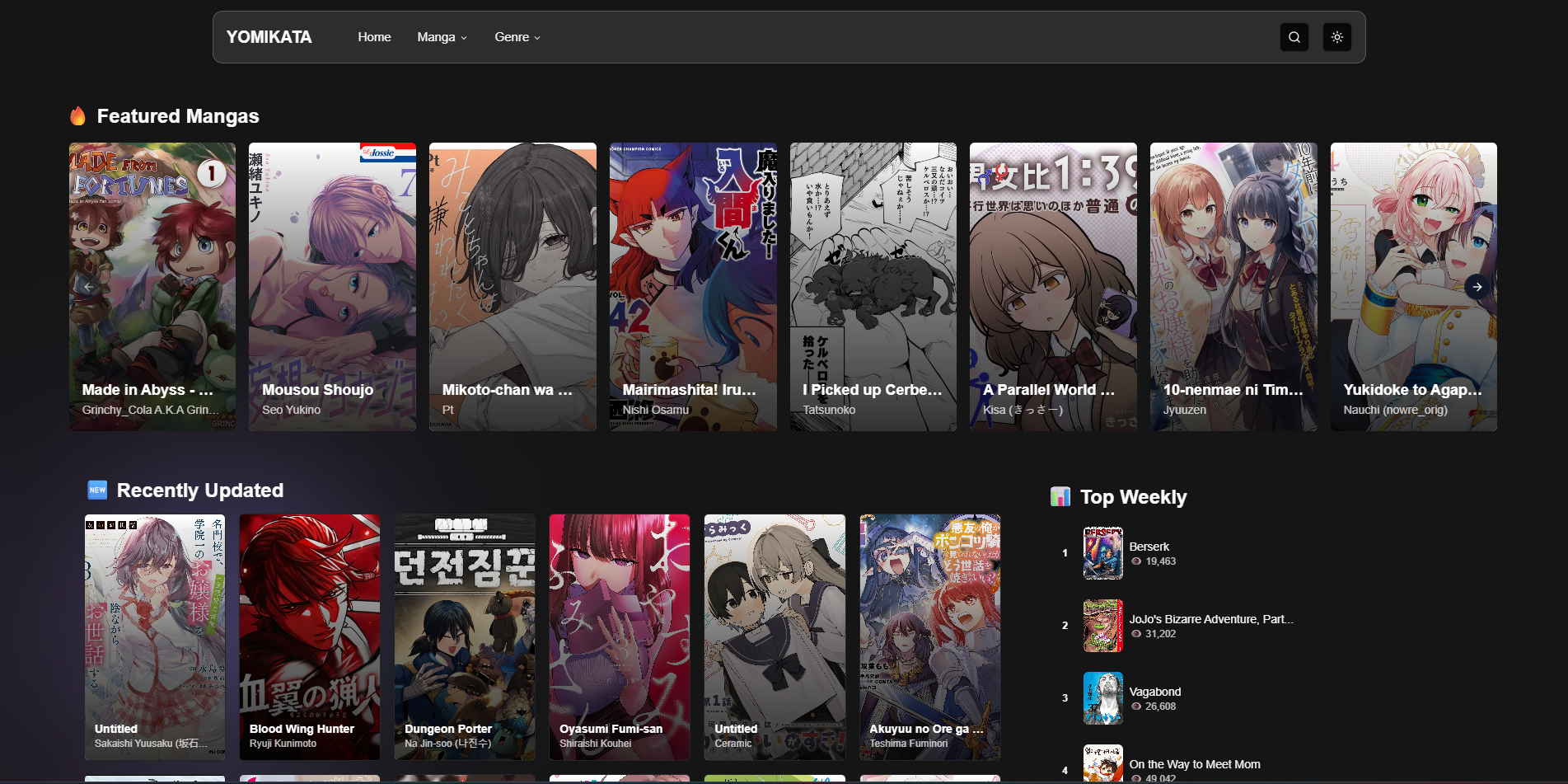Open the Mousou Shoujo featured card
Viewport: 1568px width, 784px height.
[332, 287]
